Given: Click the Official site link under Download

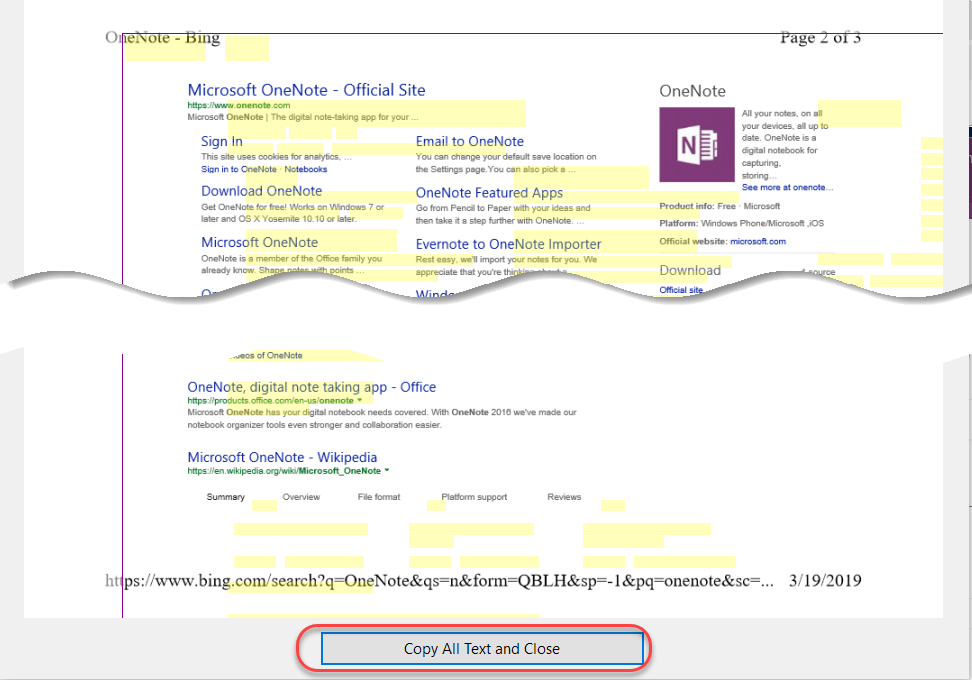Looking at the screenshot, I should point(680,290).
